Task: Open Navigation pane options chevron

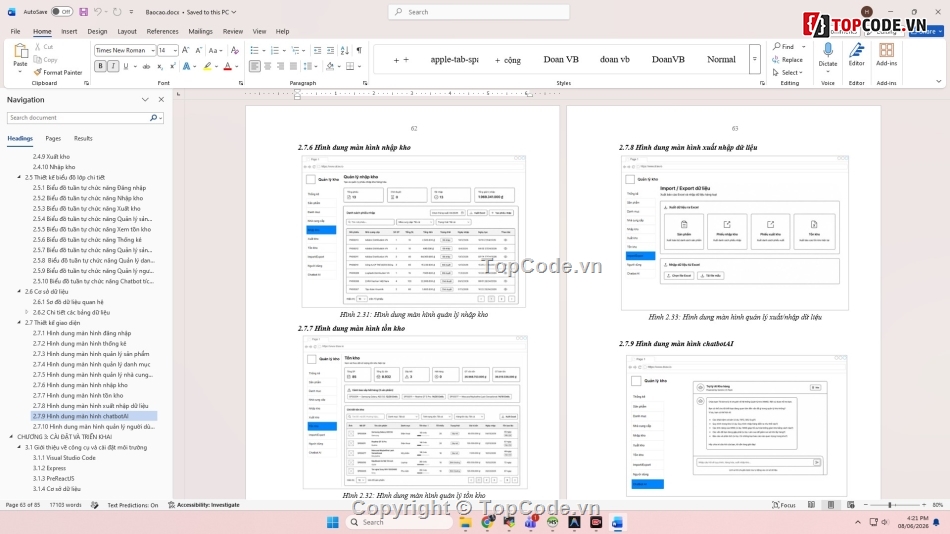Action: pos(145,99)
